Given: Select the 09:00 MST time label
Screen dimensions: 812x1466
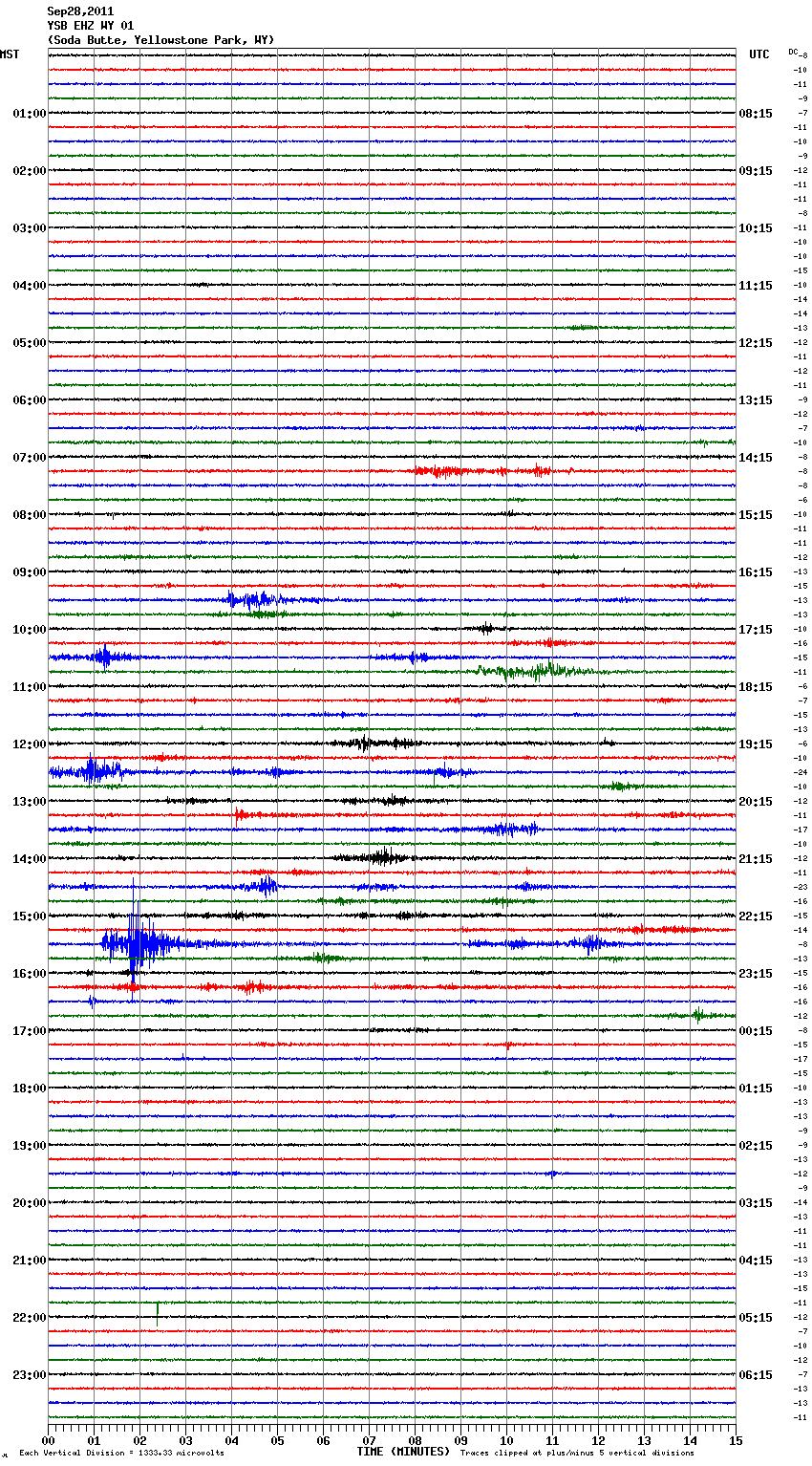Looking at the screenshot, I should pos(30,572).
